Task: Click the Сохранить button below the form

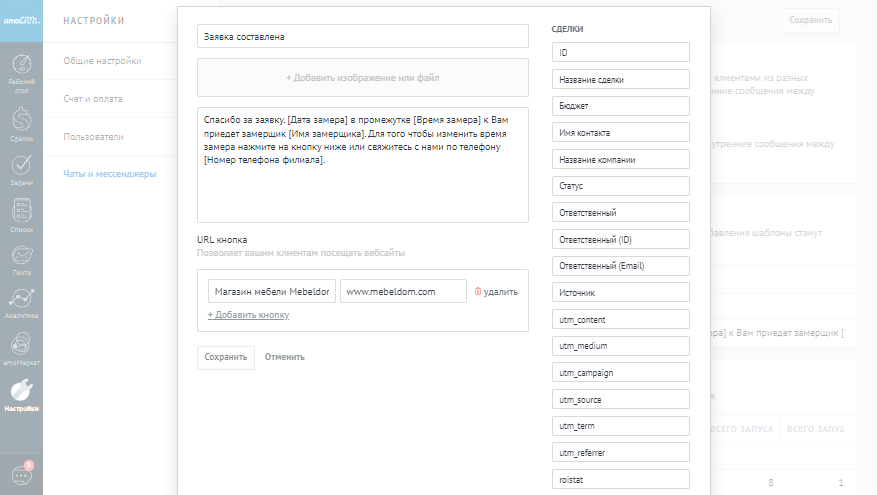Action: click(225, 357)
